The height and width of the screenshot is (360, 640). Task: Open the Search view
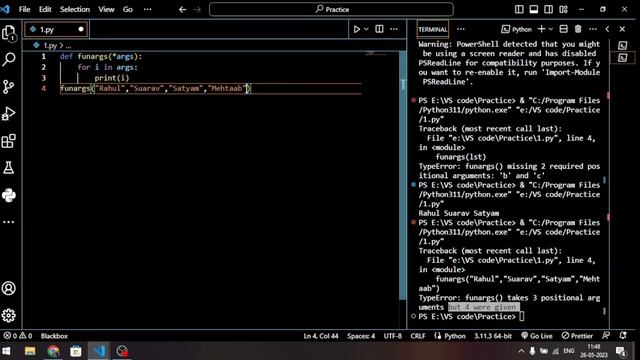(9, 60)
